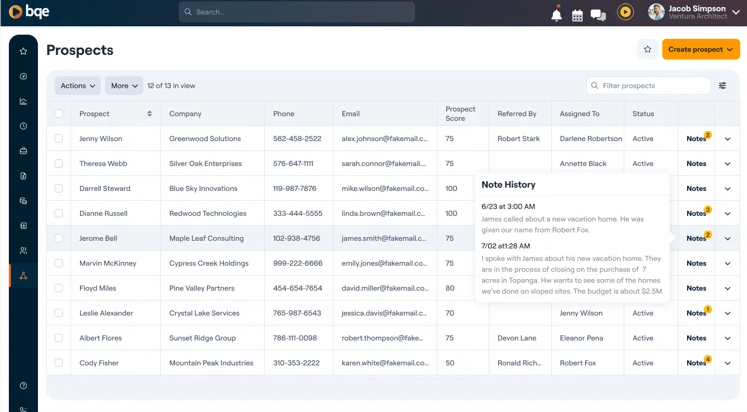747x412 pixels.
Task: Click the Filter prospects input field
Action: [653, 86]
